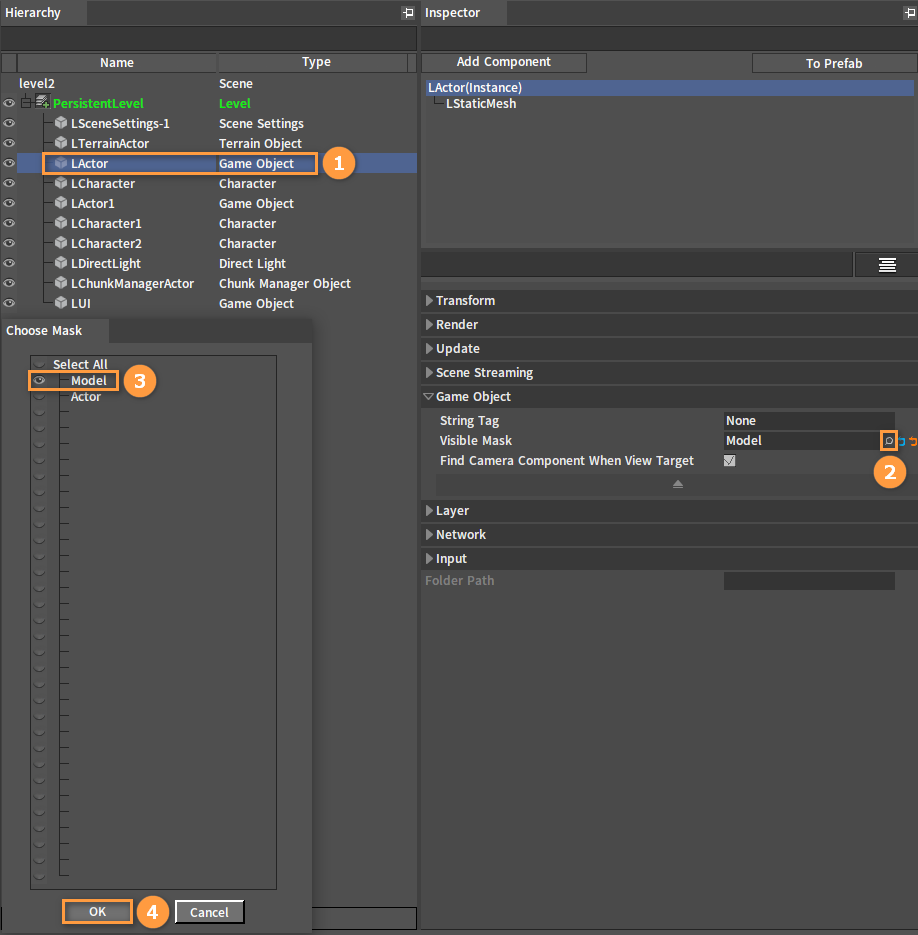Click the LActor1 cube icon

[61, 203]
